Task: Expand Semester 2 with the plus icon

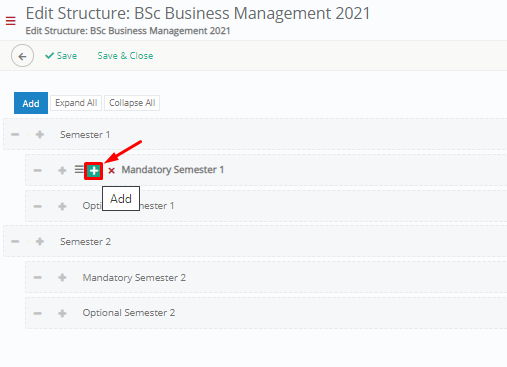Action: [x=40, y=241]
